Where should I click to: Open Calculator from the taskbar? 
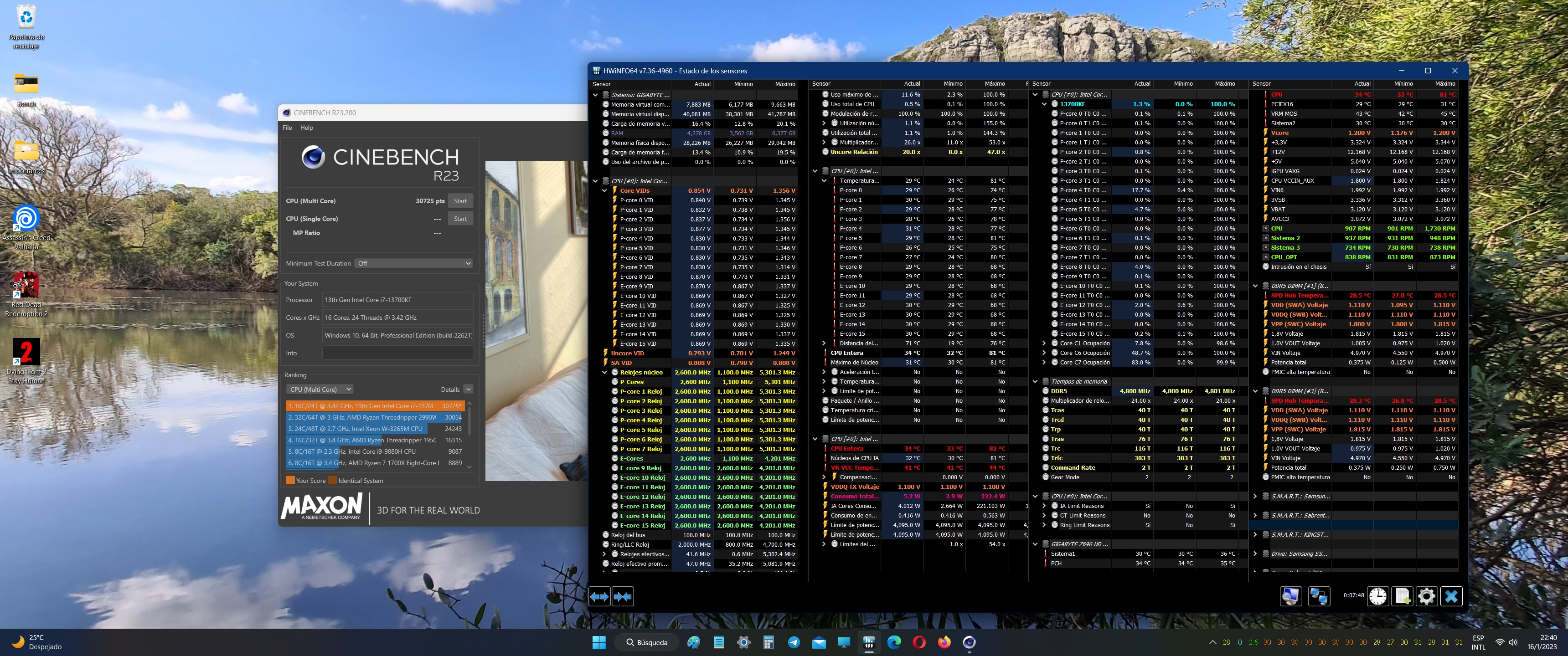click(768, 643)
